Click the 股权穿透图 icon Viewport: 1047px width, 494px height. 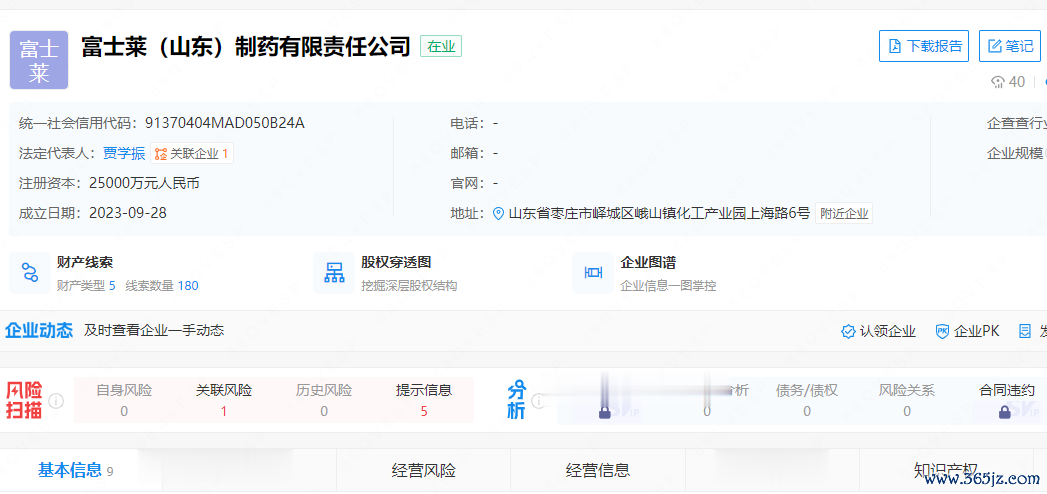334,272
